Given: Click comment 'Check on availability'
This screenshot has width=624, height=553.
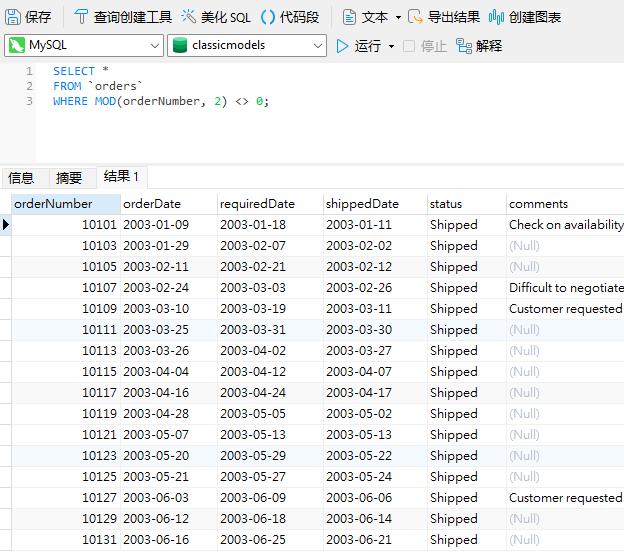Looking at the screenshot, I should pos(565,225).
